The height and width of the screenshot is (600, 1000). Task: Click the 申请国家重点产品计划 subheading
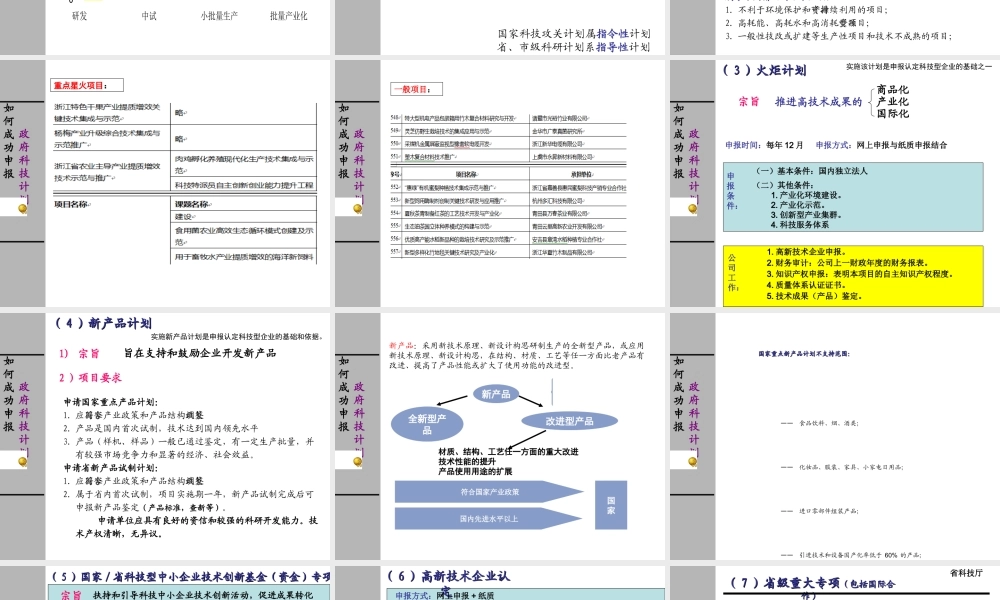coord(110,402)
